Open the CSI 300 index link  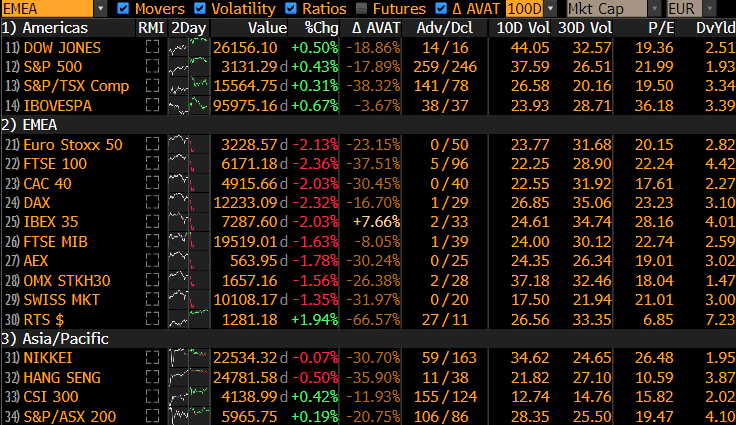pos(51,397)
